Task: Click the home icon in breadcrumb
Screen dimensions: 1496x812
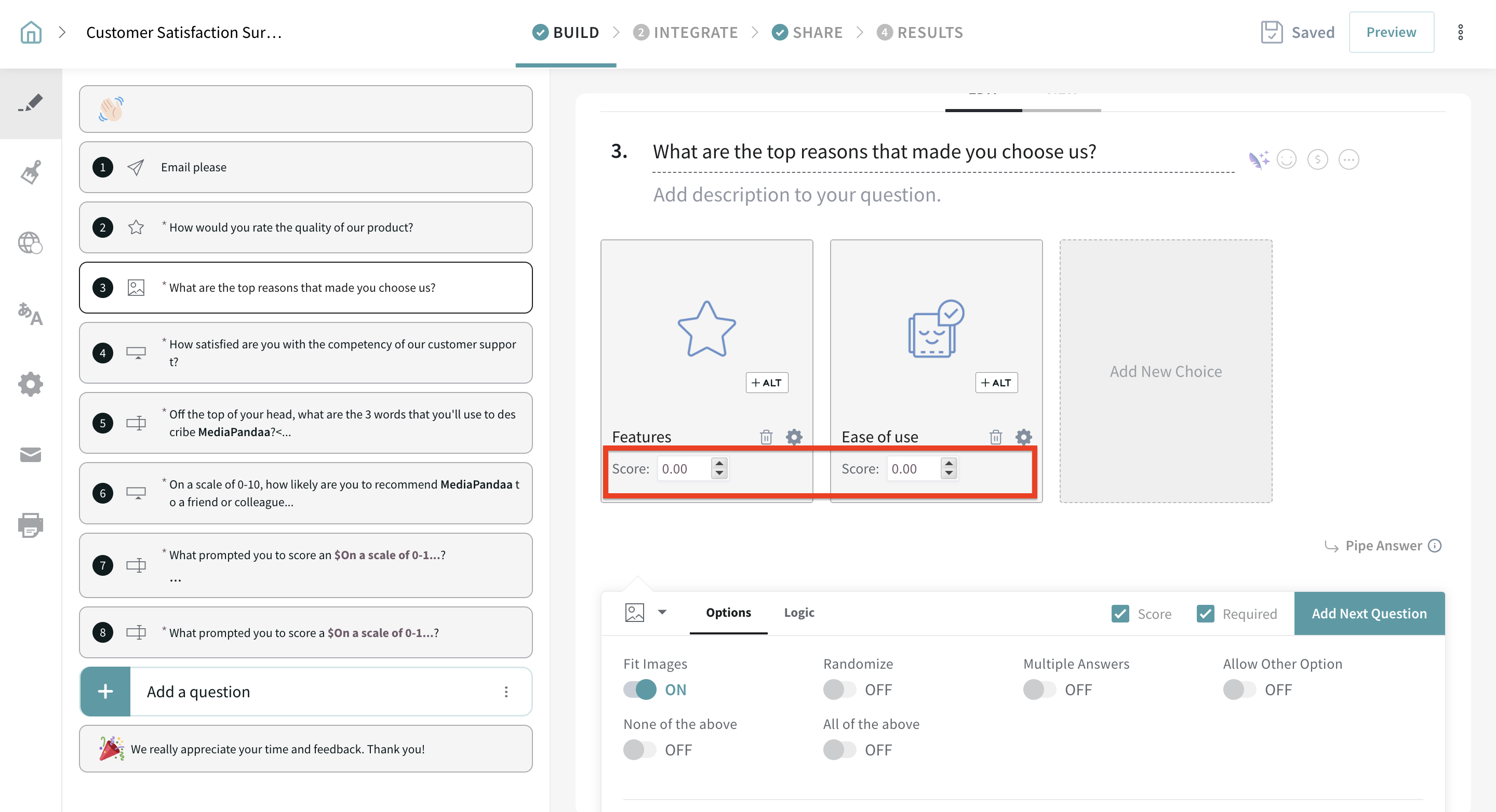Action: [x=31, y=32]
